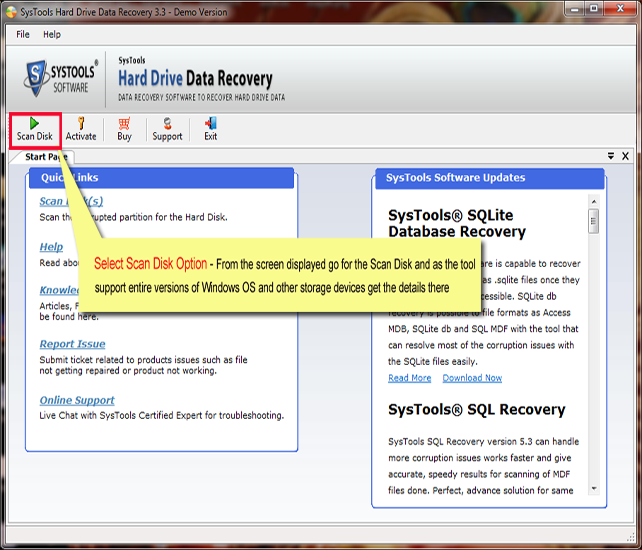The image size is (642, 550).
Task: Click updates panel scroll up arrow
Action: click(x=594, y=201)
